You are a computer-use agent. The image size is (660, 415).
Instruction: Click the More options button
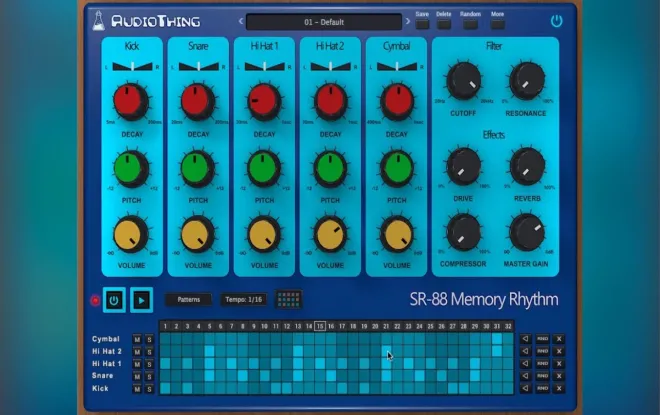(x=498, y=24)
